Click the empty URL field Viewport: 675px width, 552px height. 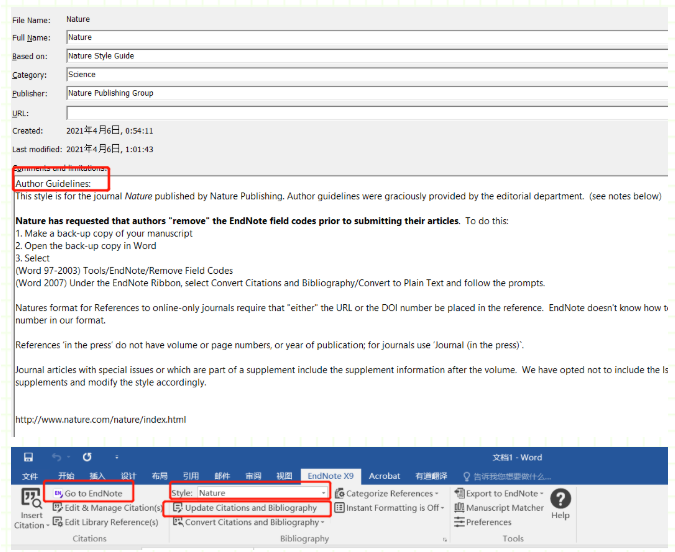tap(367, 113)
